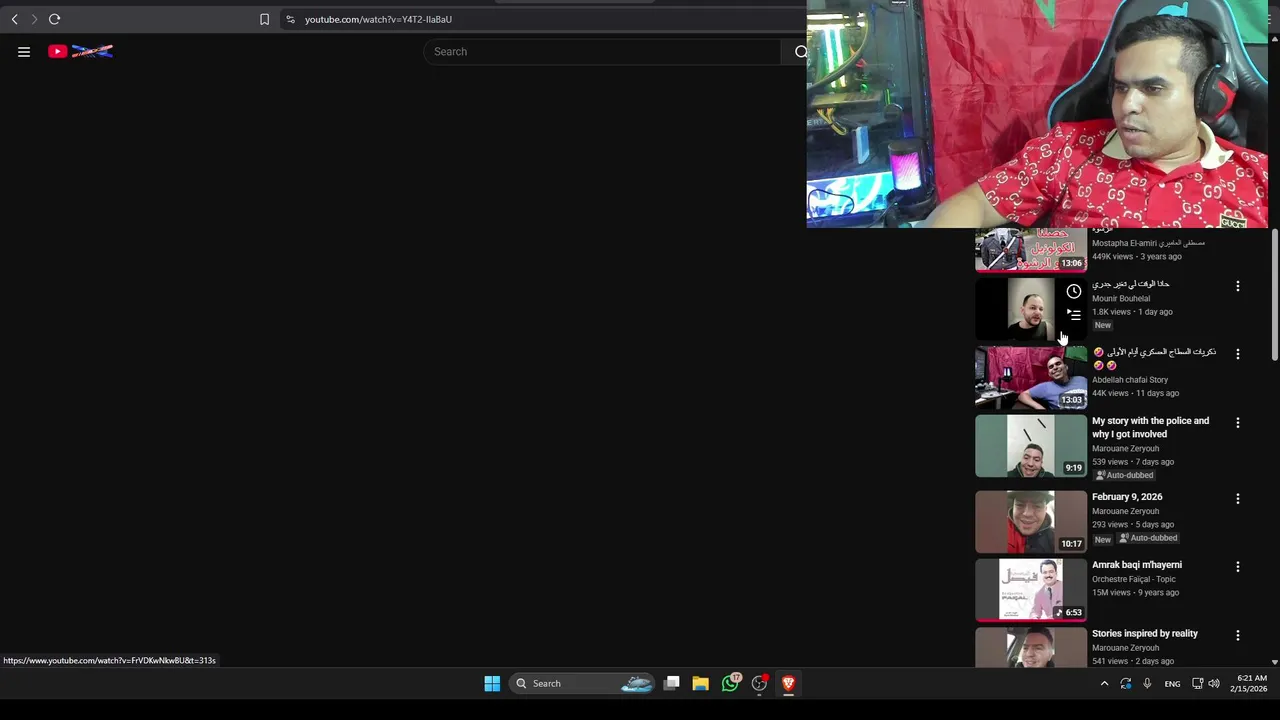Open the Windows Start menu

point(492,683)
